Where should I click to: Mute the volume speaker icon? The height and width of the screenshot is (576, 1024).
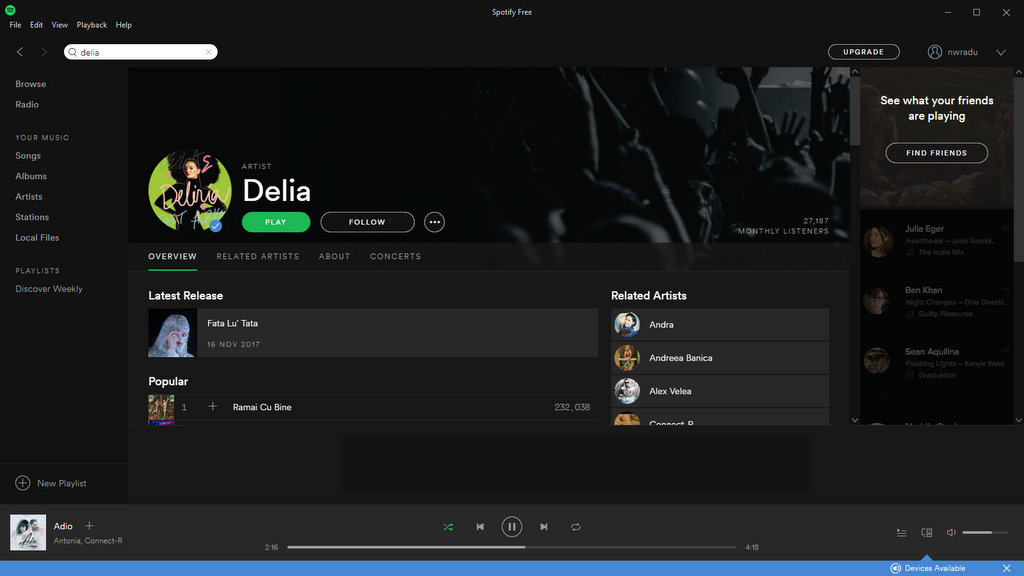pyautogui.click(x=951, y=533)
